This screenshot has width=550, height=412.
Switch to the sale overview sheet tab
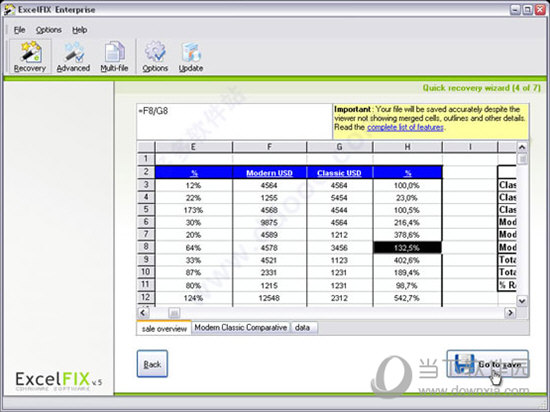164,328
